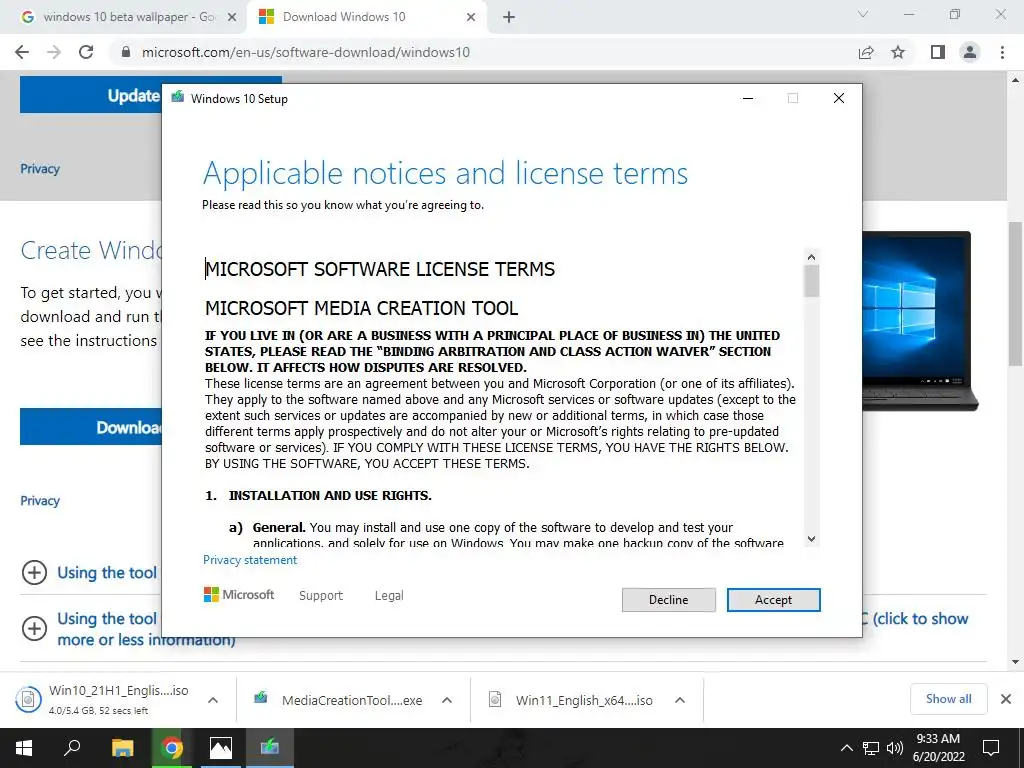
Task: Click the Windows 10 Setup title bar icon
Action: (x=178, y=98)
